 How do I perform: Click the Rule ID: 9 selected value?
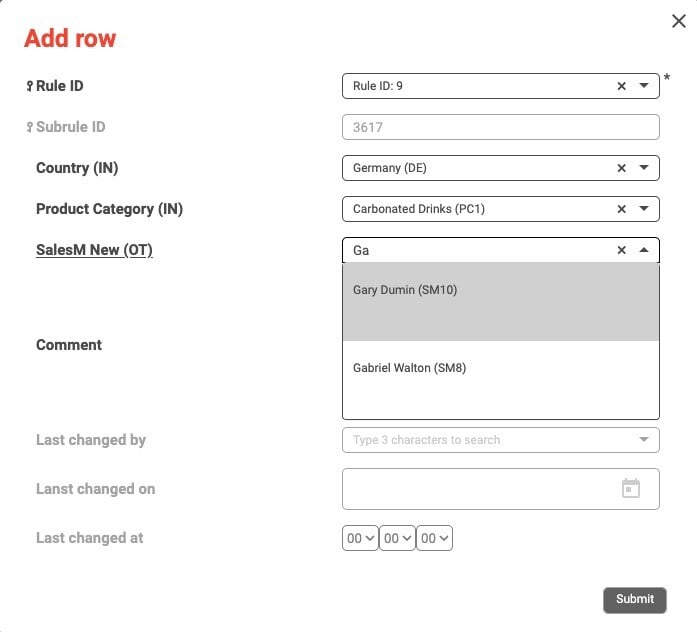(x=378, y=86)
